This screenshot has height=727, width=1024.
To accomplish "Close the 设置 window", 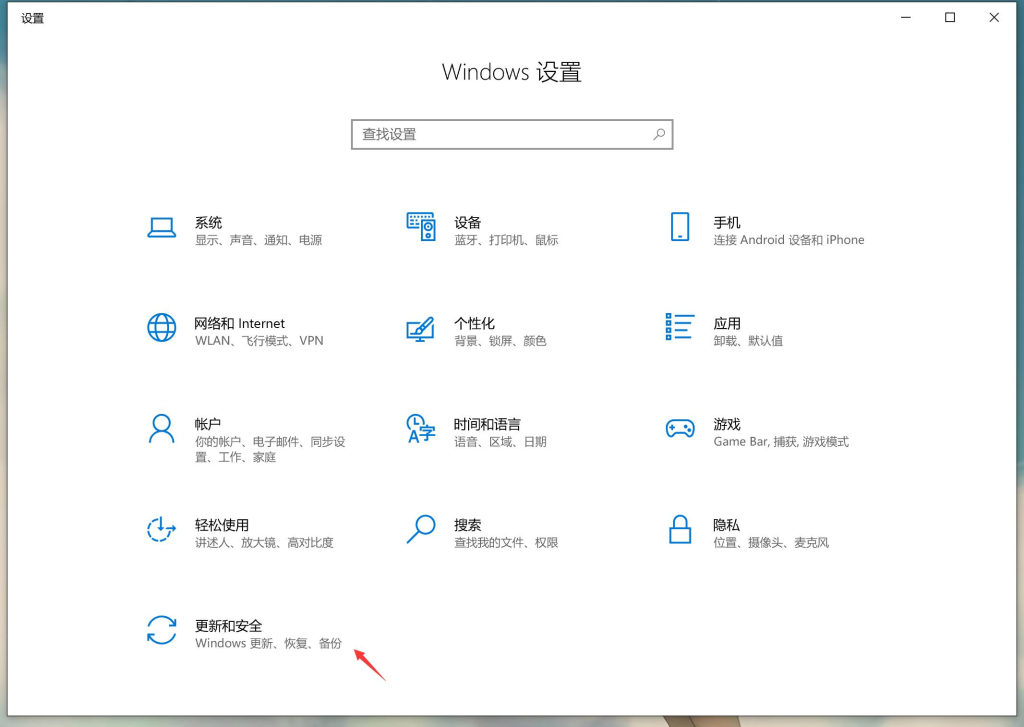I will 994,18.
